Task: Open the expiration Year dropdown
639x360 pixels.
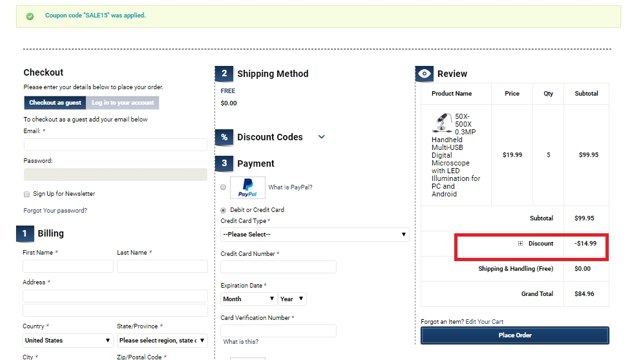Action: [292, 299]
